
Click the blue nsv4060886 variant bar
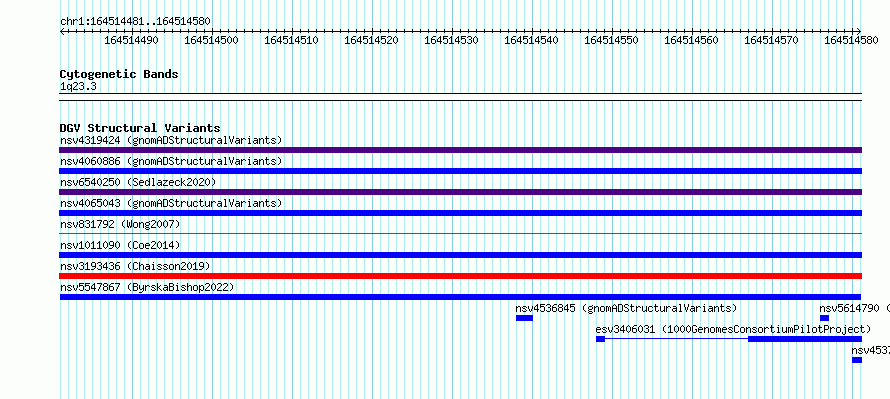[x=460, y=171]
